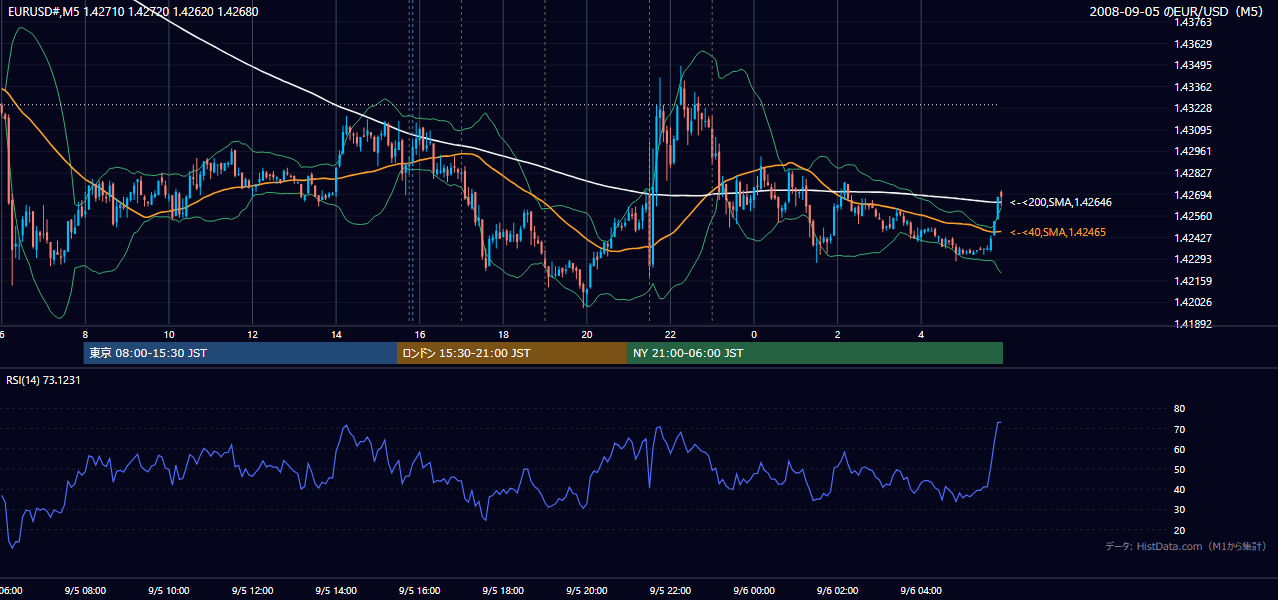Click price axis label 1.42159

tap(1195, 281)
